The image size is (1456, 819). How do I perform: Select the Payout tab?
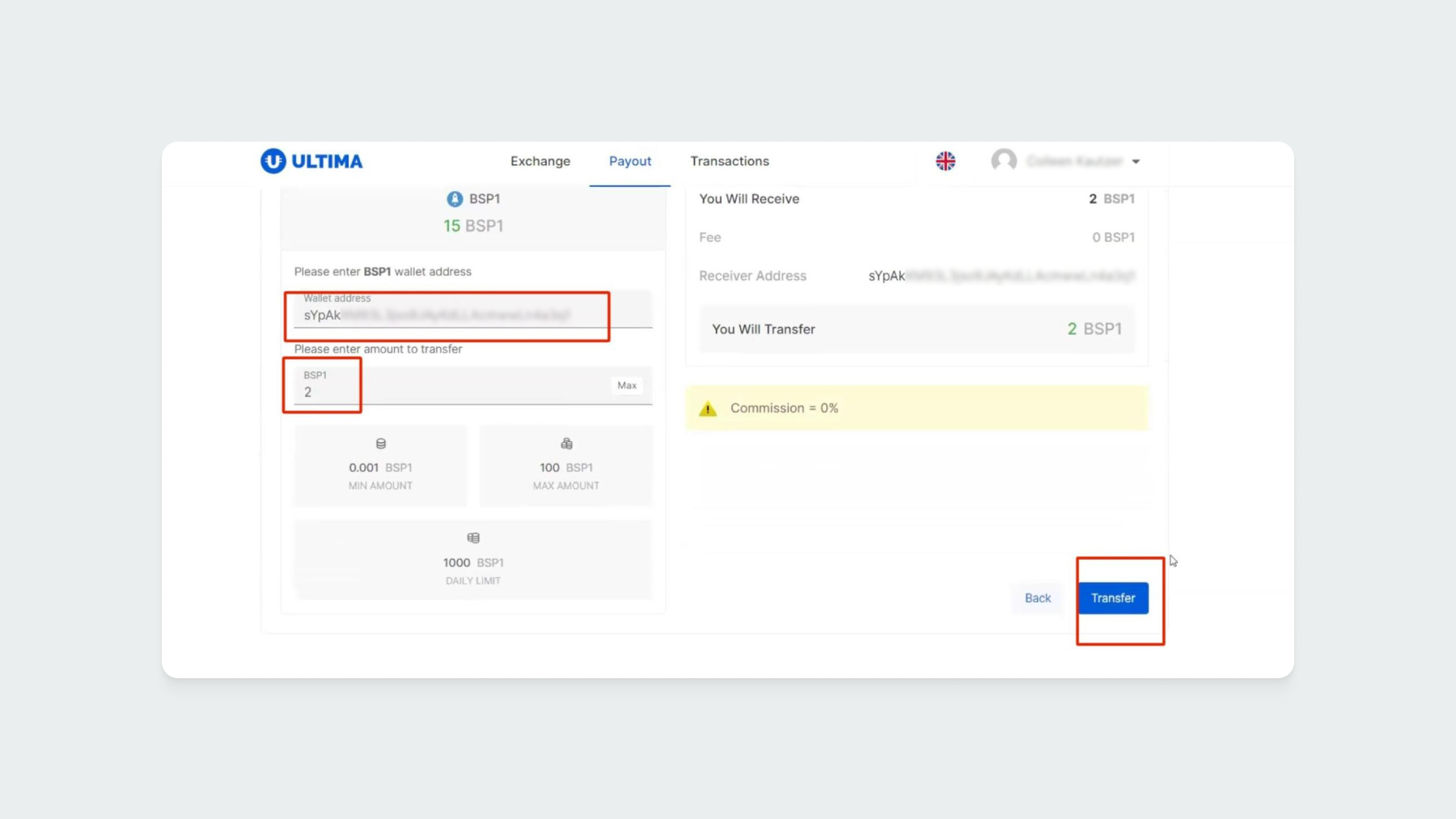[x=630, y=161]
